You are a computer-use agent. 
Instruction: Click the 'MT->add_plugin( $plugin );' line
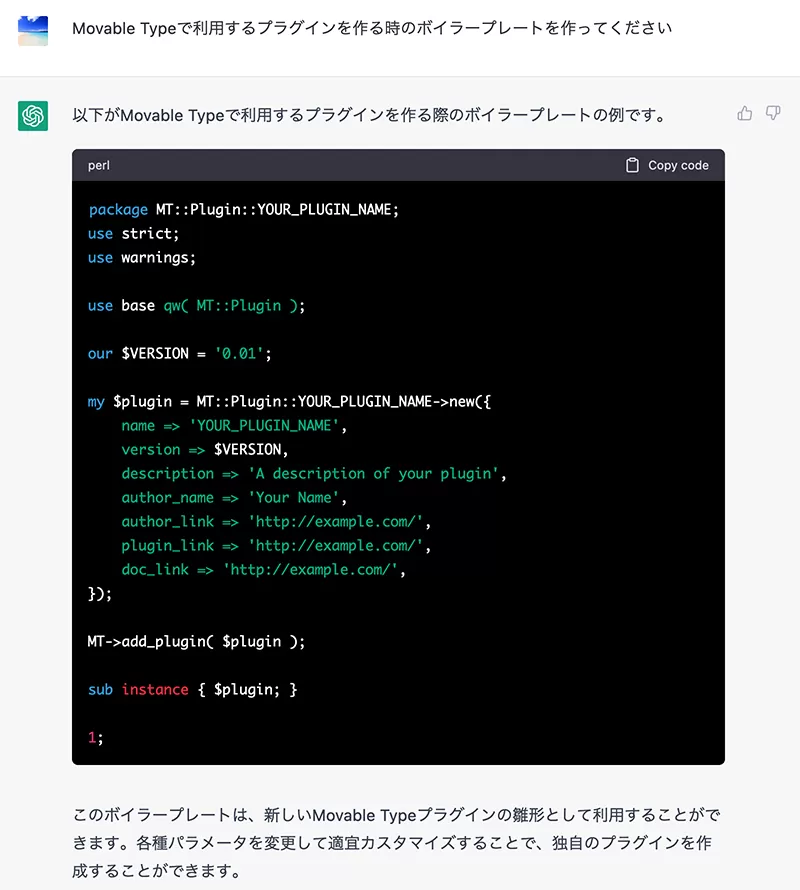click(196, 642)
